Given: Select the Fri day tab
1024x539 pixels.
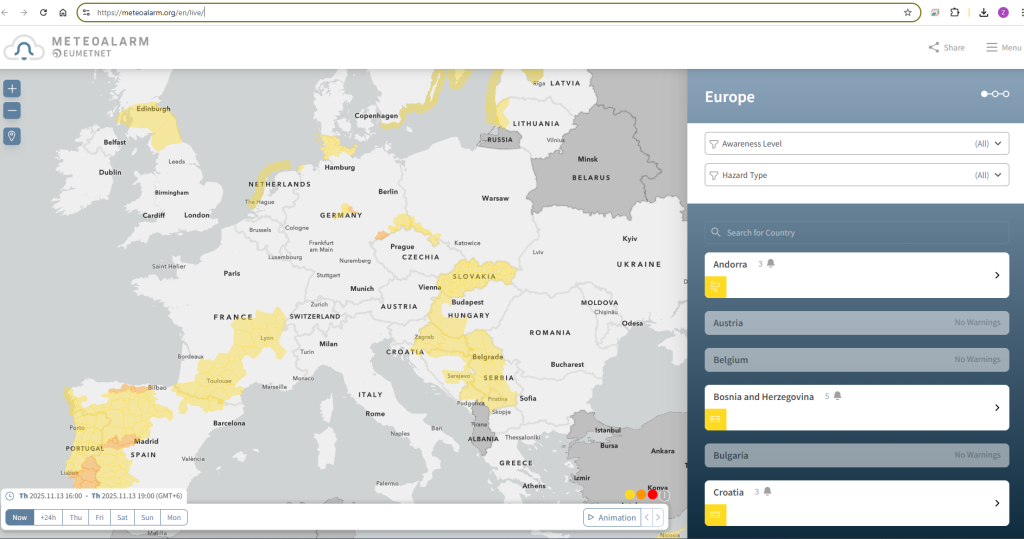Looking at the screenshot, I should pyautogui.click(x=99, y=517).
